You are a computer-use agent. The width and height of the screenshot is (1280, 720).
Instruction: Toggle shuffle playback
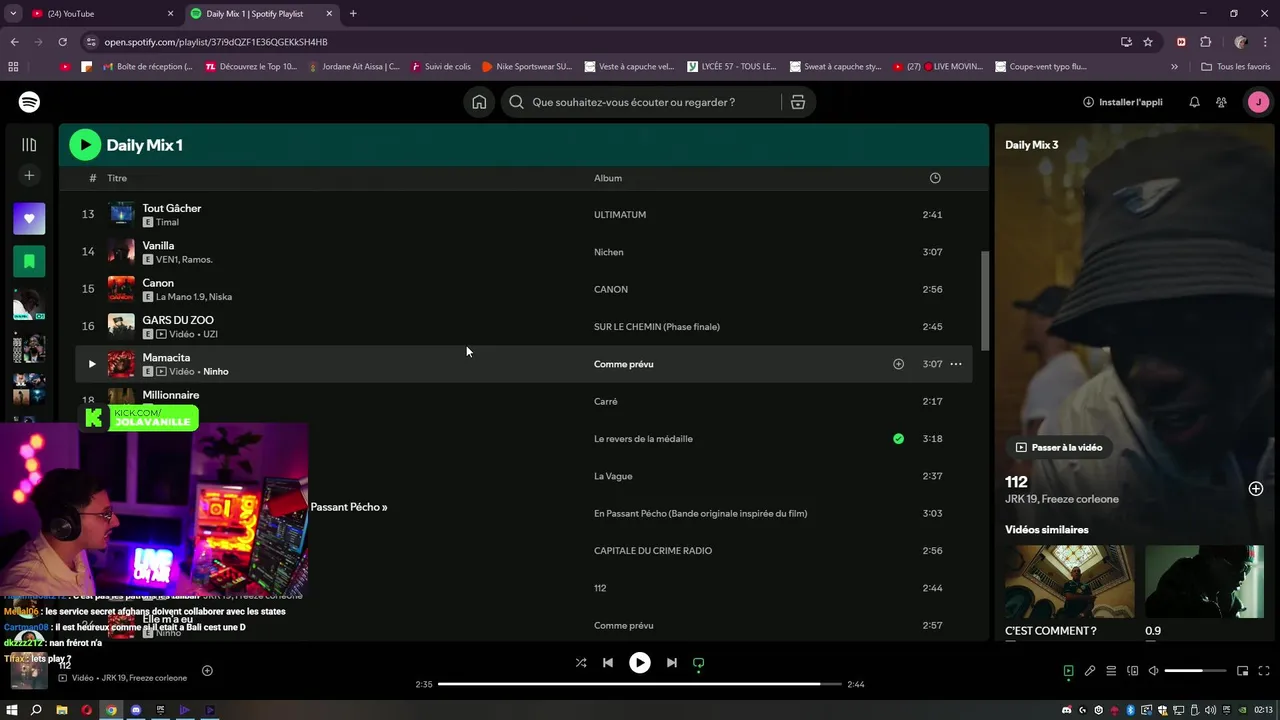click(581, 663)
